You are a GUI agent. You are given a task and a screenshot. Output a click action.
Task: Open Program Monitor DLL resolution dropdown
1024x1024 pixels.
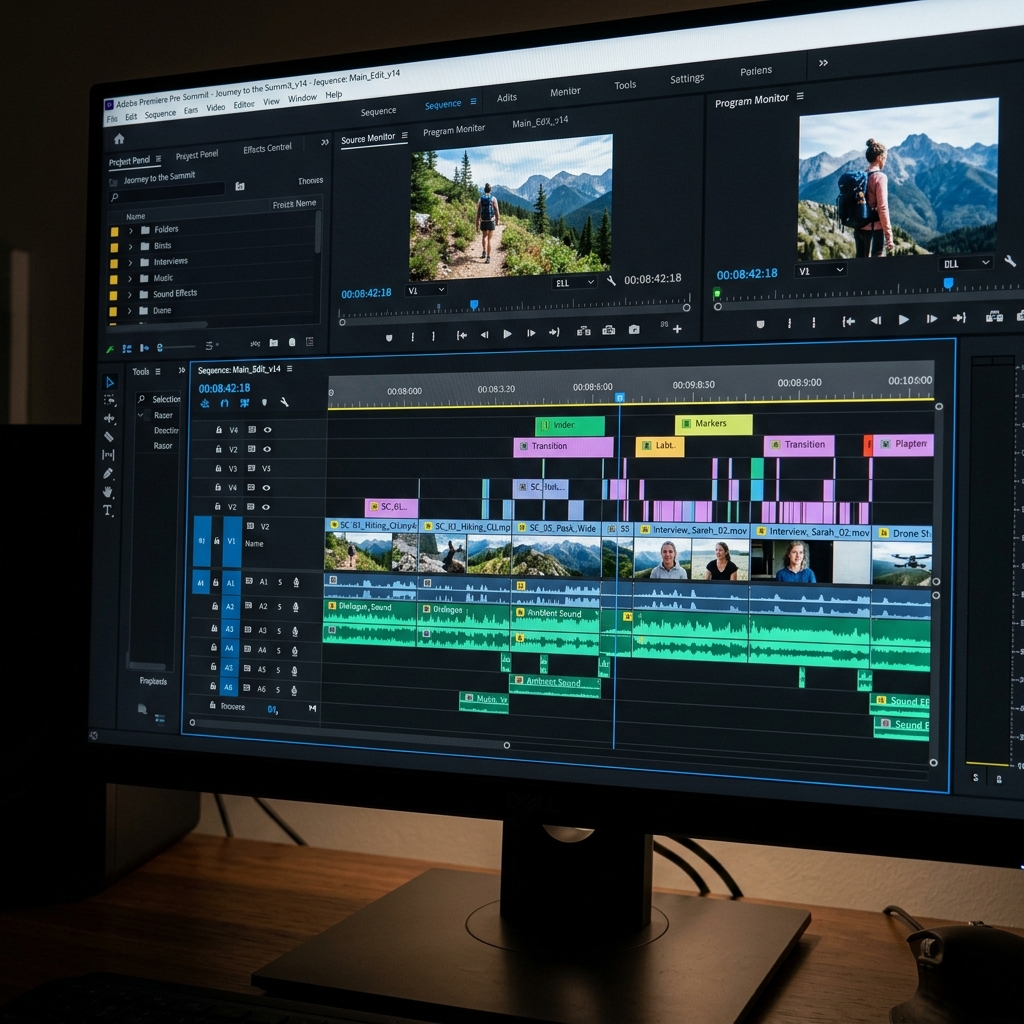coord(966,263)
